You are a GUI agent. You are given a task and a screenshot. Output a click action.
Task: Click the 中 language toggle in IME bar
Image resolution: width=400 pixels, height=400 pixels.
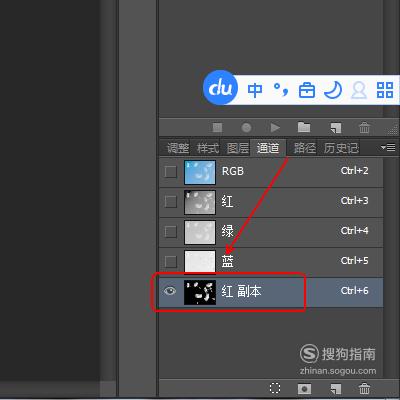[x=255, y=90]
